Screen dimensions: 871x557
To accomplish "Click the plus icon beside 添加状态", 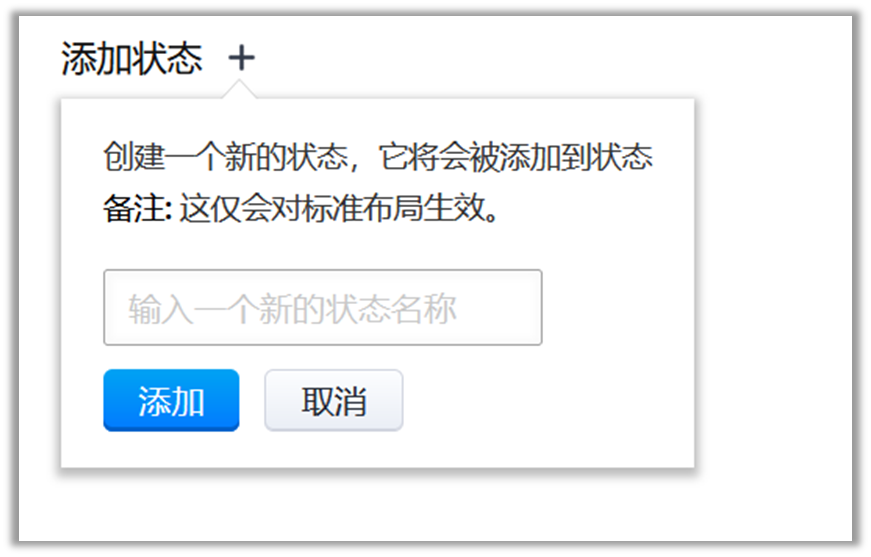I will point(241,58).
